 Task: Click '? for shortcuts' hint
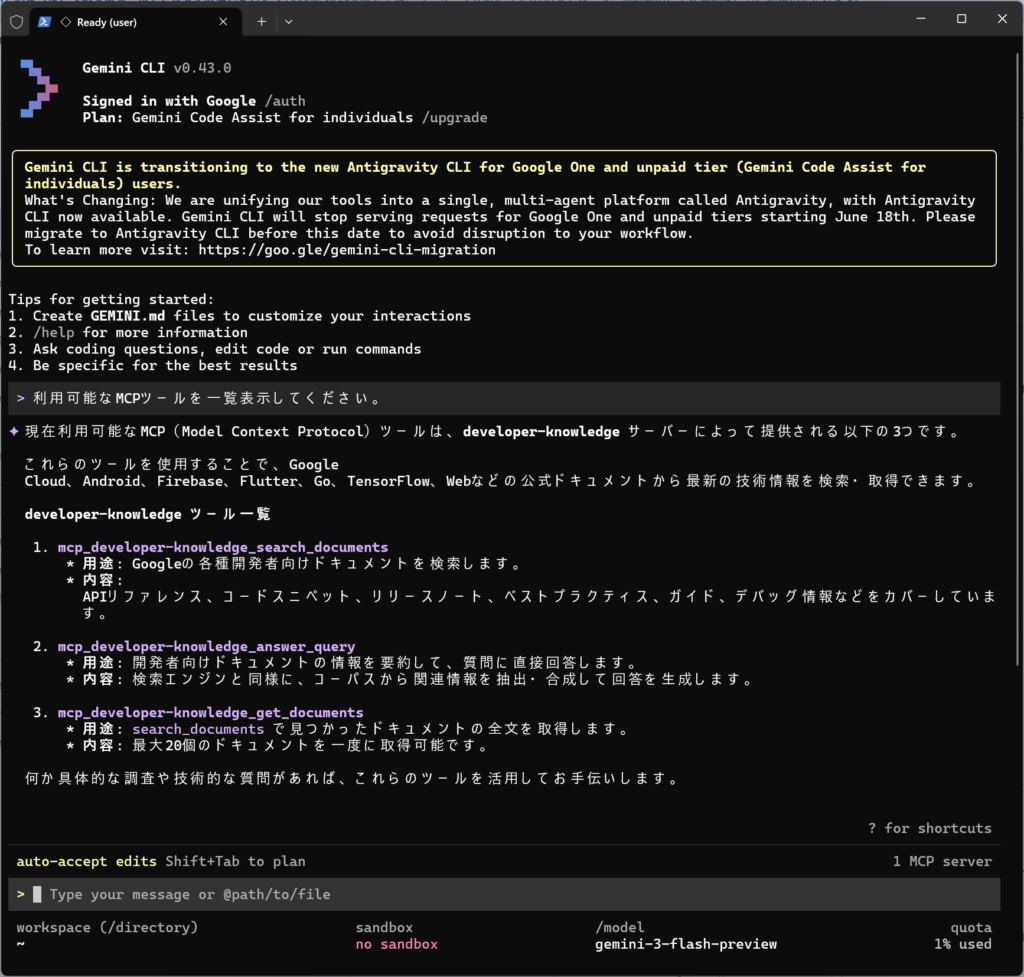point(929,828)
